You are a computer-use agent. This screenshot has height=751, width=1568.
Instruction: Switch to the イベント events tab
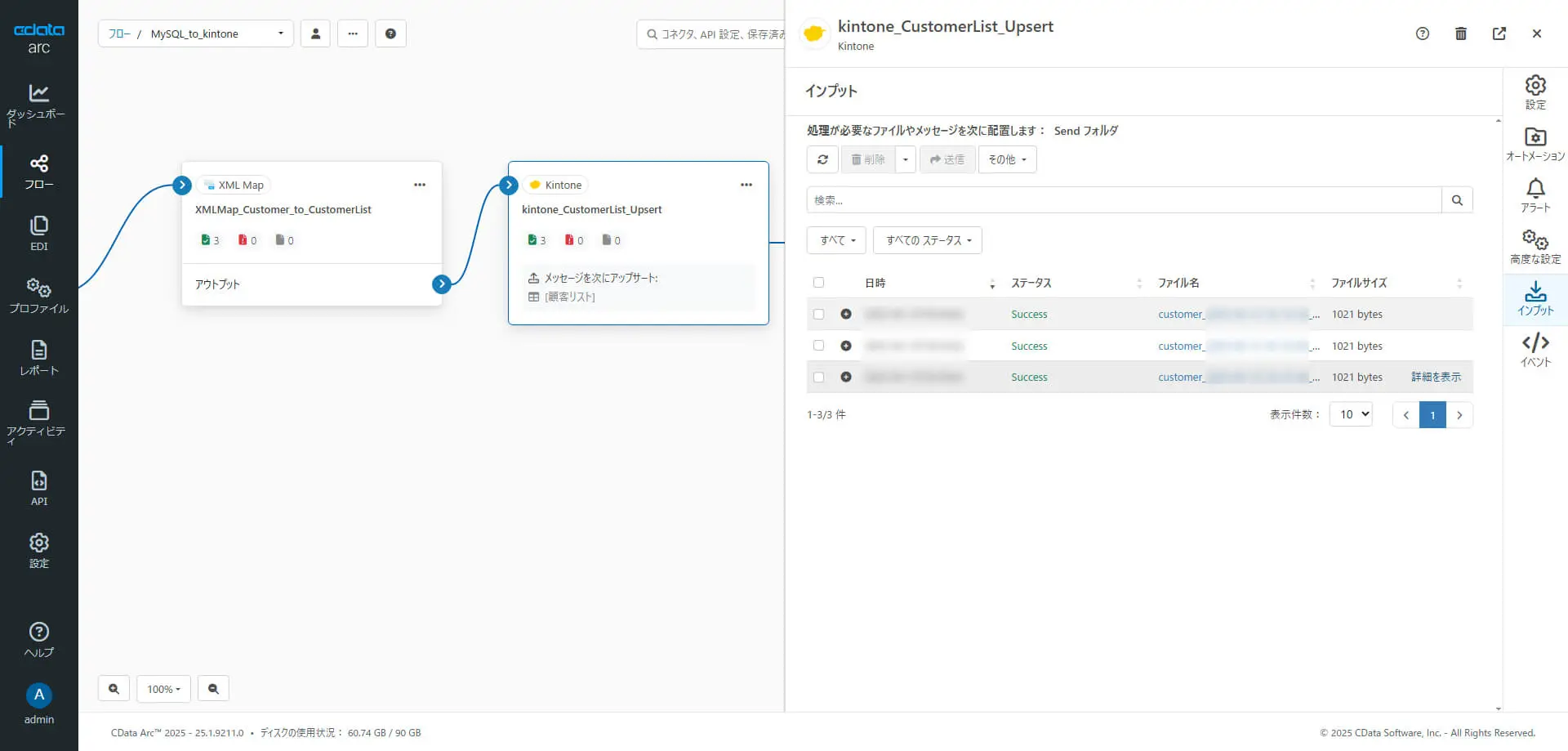(x=1535, y=350)
